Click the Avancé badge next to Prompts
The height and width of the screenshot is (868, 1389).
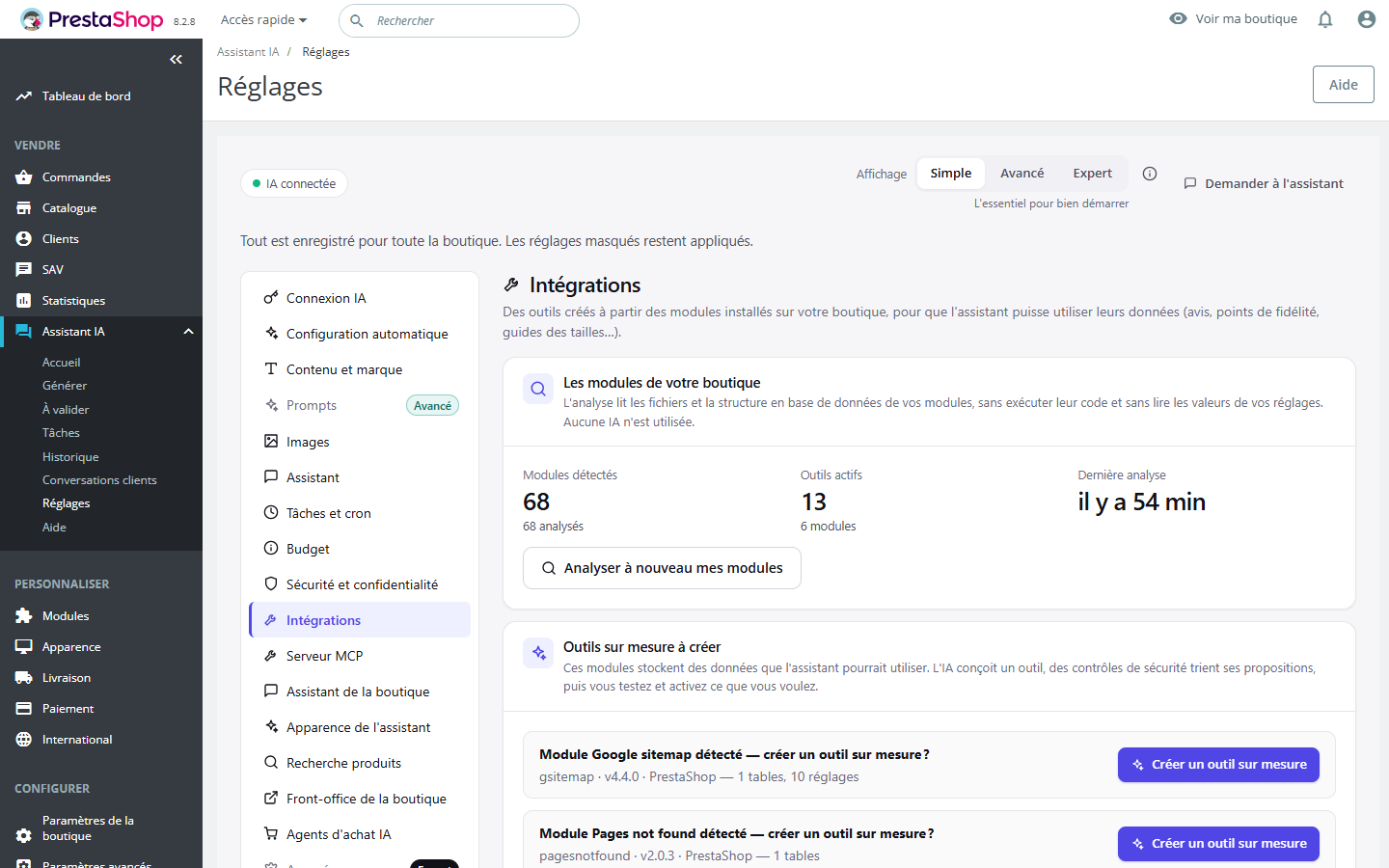432,406
